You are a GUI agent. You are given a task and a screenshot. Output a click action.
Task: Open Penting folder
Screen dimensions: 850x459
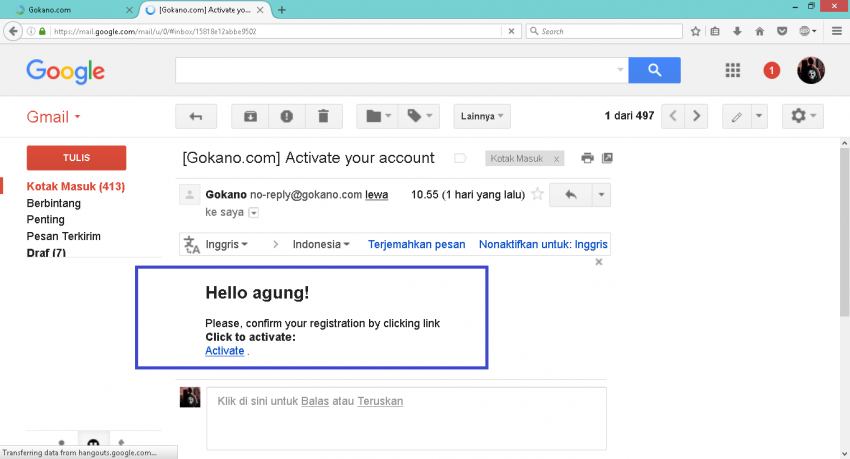coord(46,219)
